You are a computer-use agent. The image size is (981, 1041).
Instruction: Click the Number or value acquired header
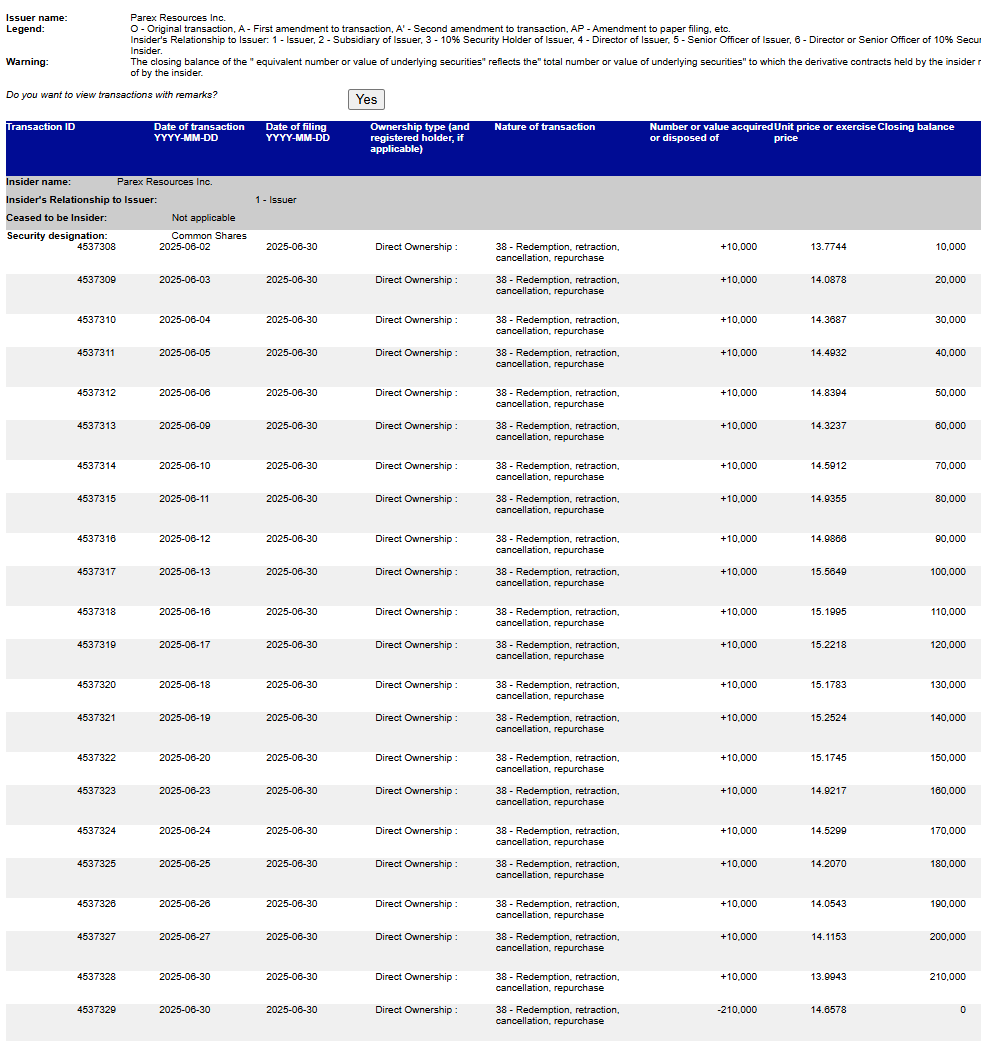pyautogui.click(x=711, y=132)
